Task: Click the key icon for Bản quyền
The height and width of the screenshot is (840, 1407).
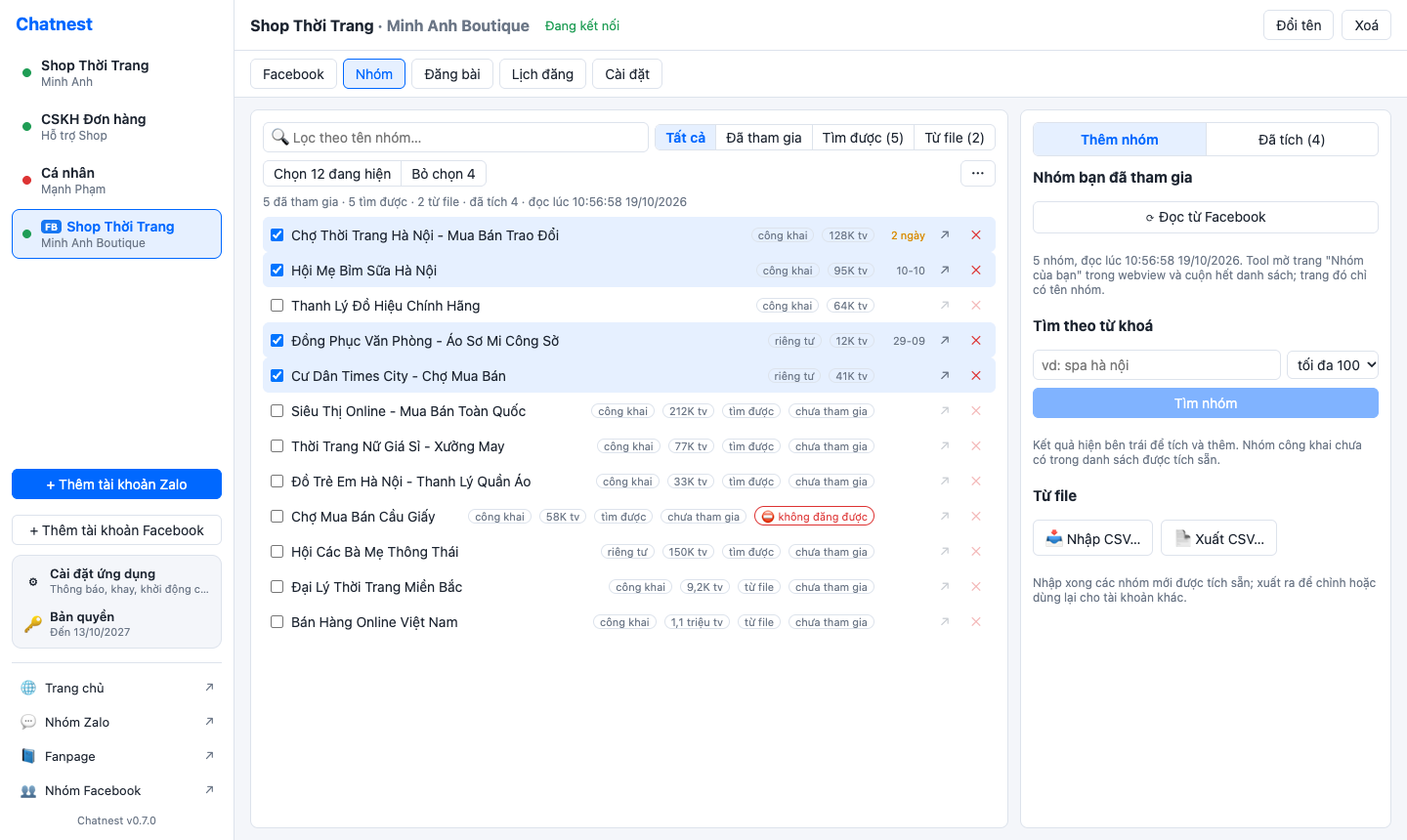Action: click(33, 624)
